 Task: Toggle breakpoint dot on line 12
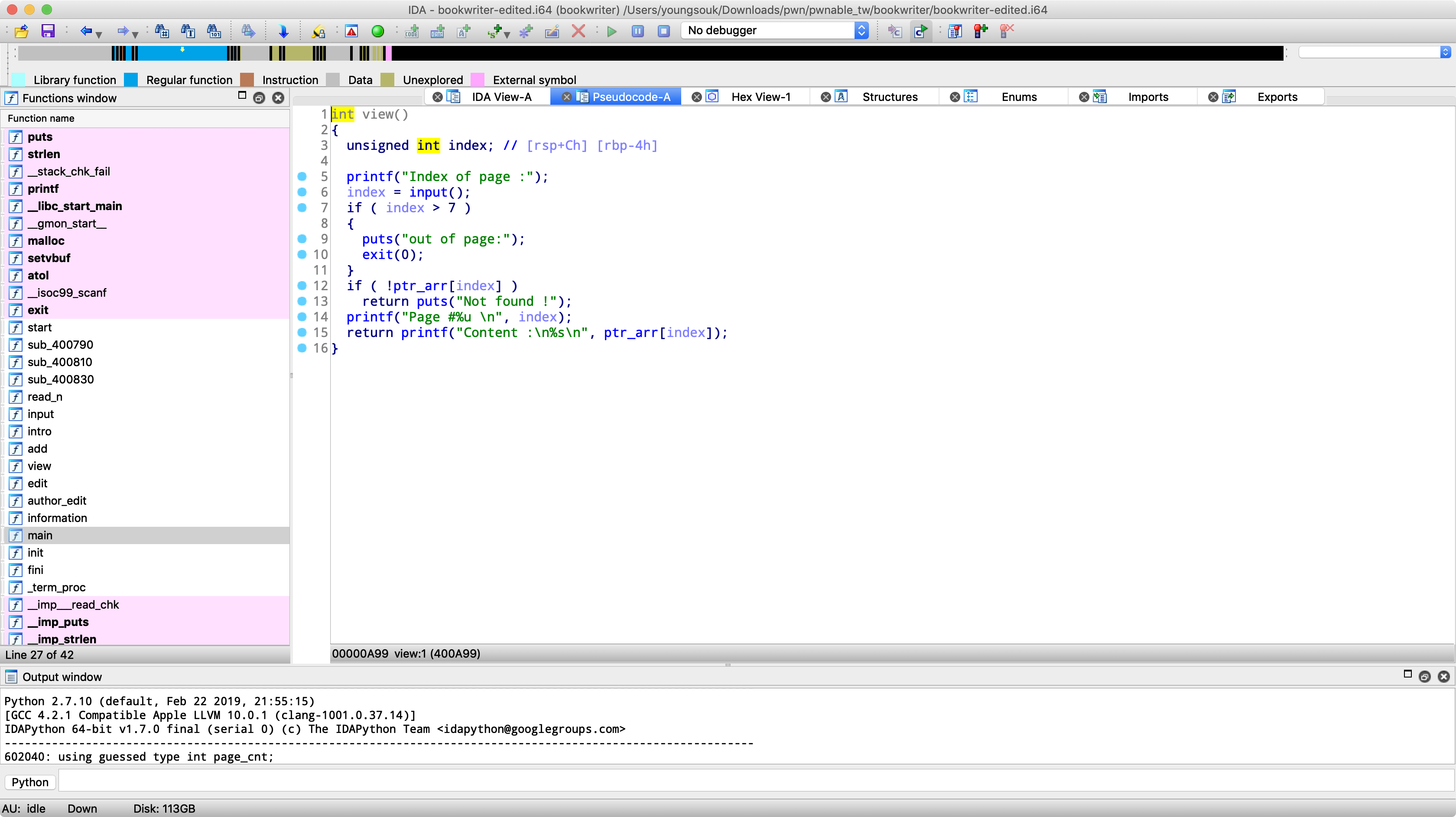302,286
